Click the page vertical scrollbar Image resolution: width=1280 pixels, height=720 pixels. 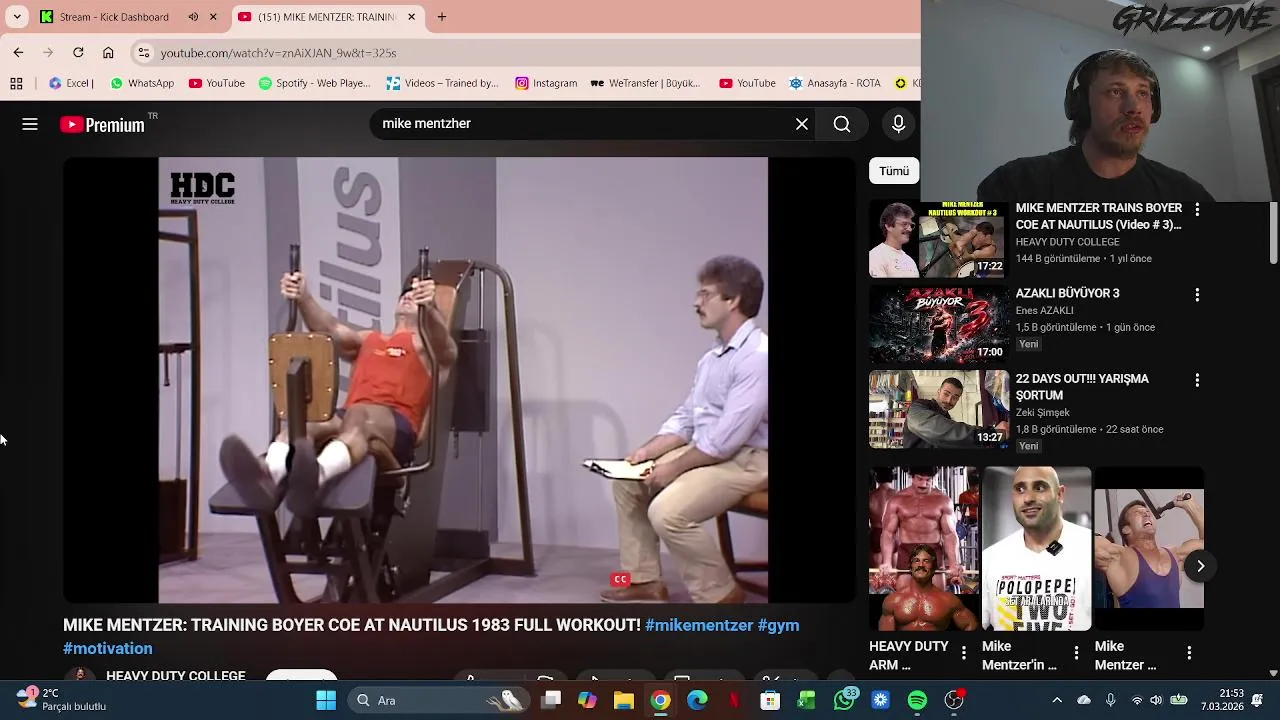[x=1273, y=233]
